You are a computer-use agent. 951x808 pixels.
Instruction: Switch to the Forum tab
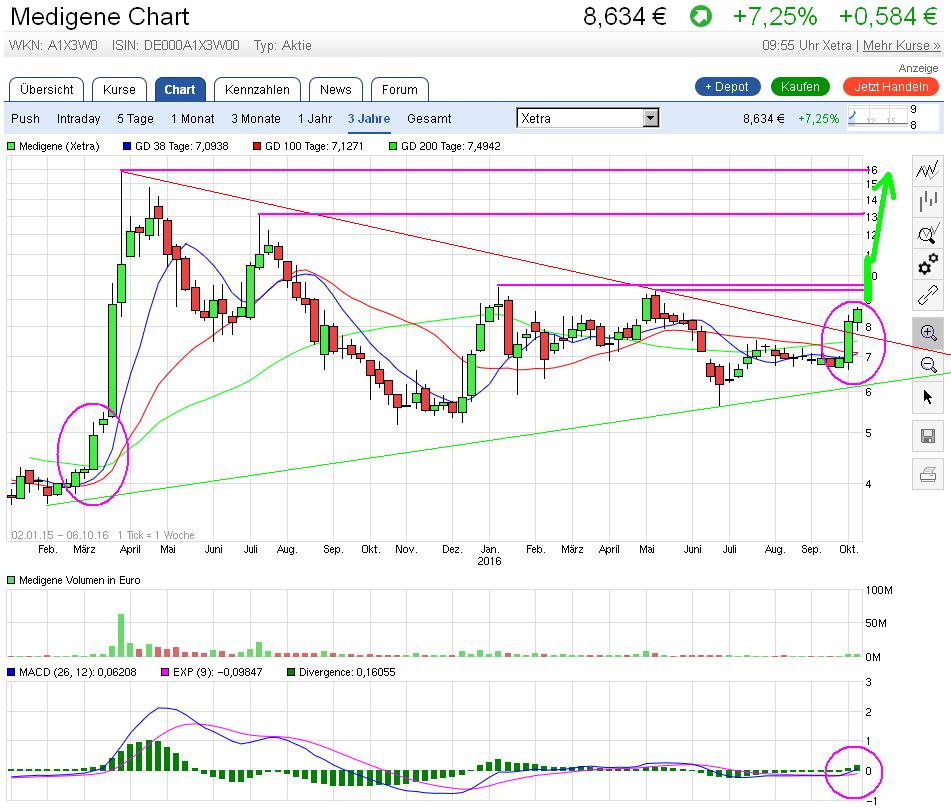400,90
